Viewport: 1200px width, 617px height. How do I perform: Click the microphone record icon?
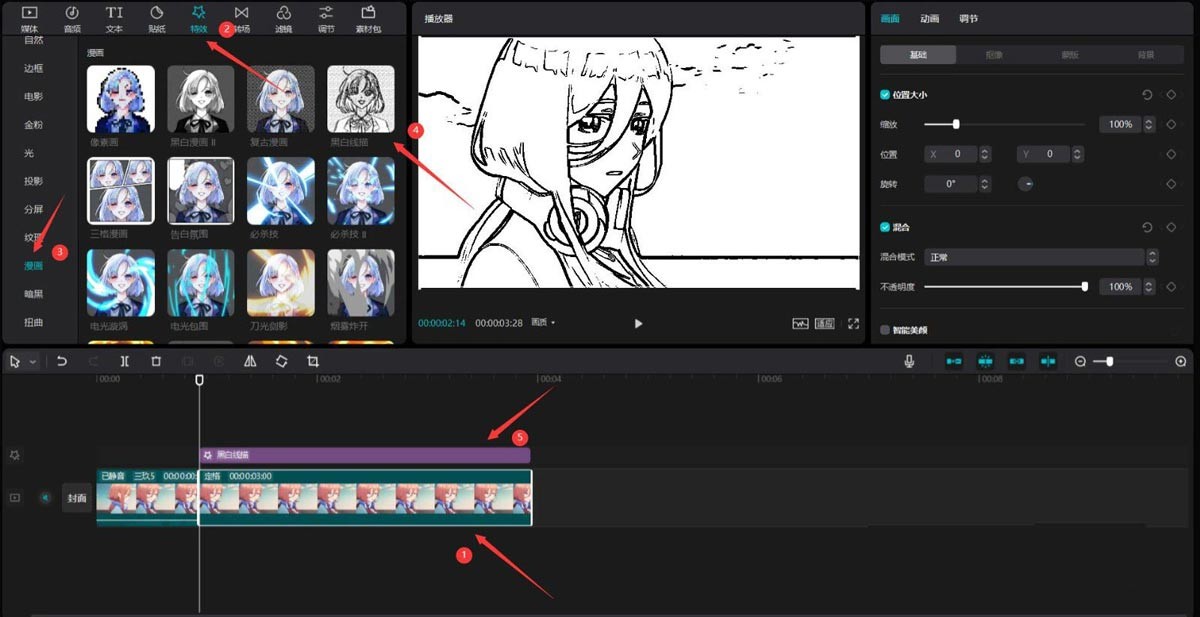pos(910,361)
